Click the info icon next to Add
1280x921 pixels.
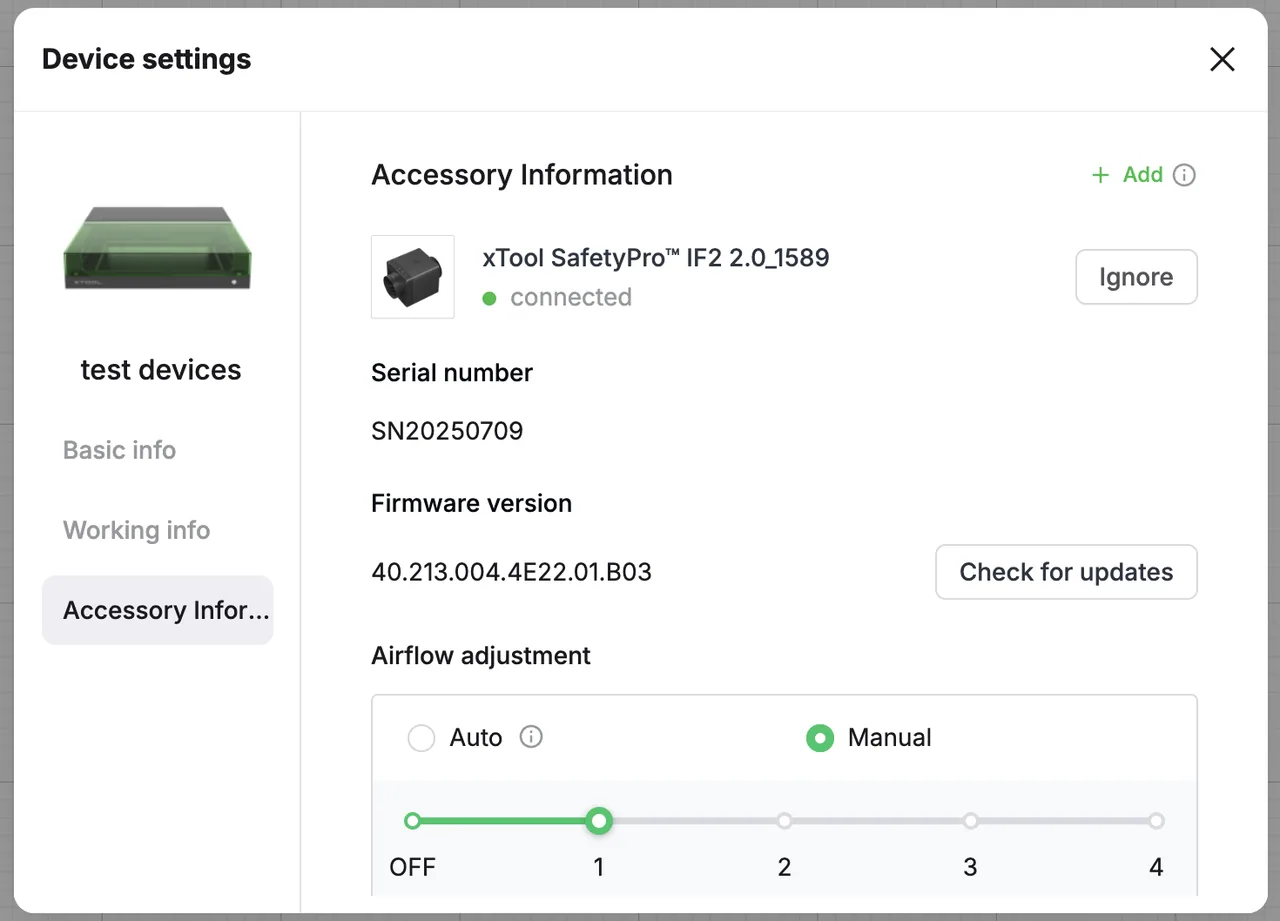(x=1184, y=175)
